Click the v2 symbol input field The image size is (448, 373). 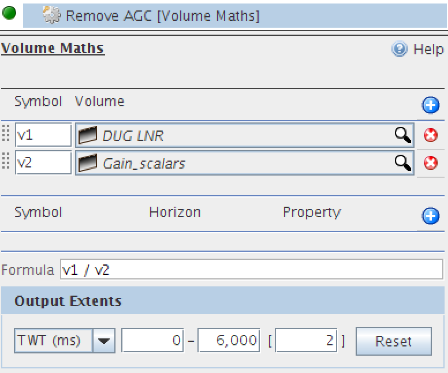(x=43, y=163)
